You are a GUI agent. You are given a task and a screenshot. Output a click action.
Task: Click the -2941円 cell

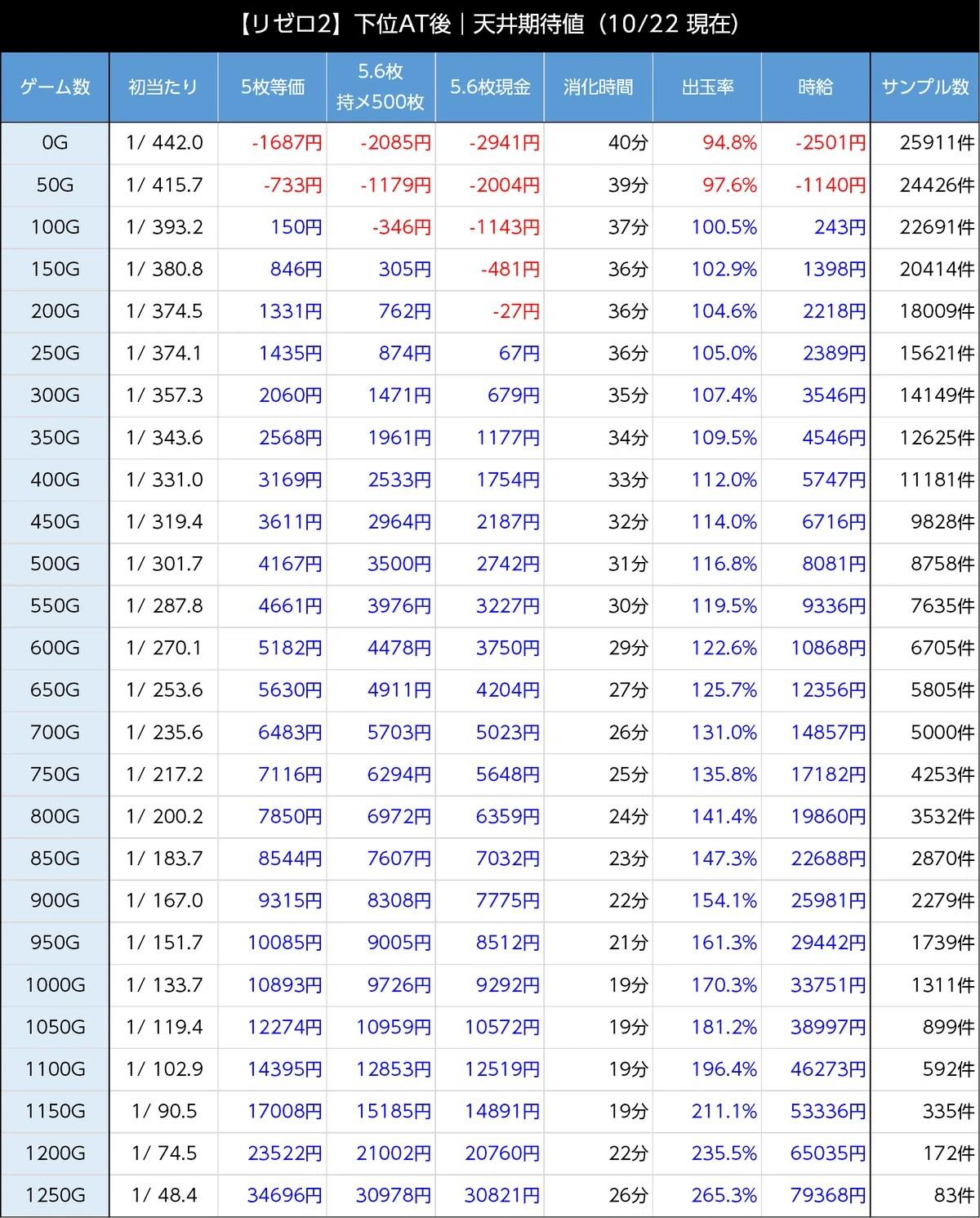tap(489, 143)
